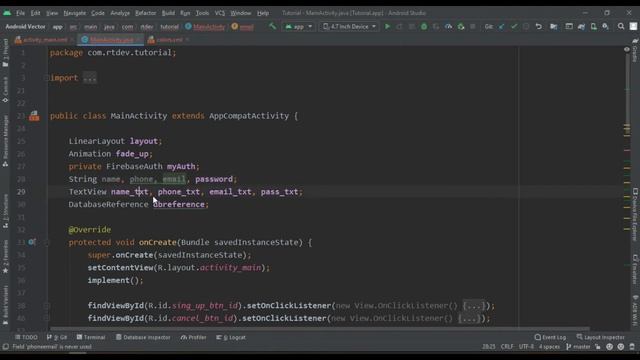This screenshot has width=640, height=360.
Task: Click the Make Project hammer icon
Action: 272,27
